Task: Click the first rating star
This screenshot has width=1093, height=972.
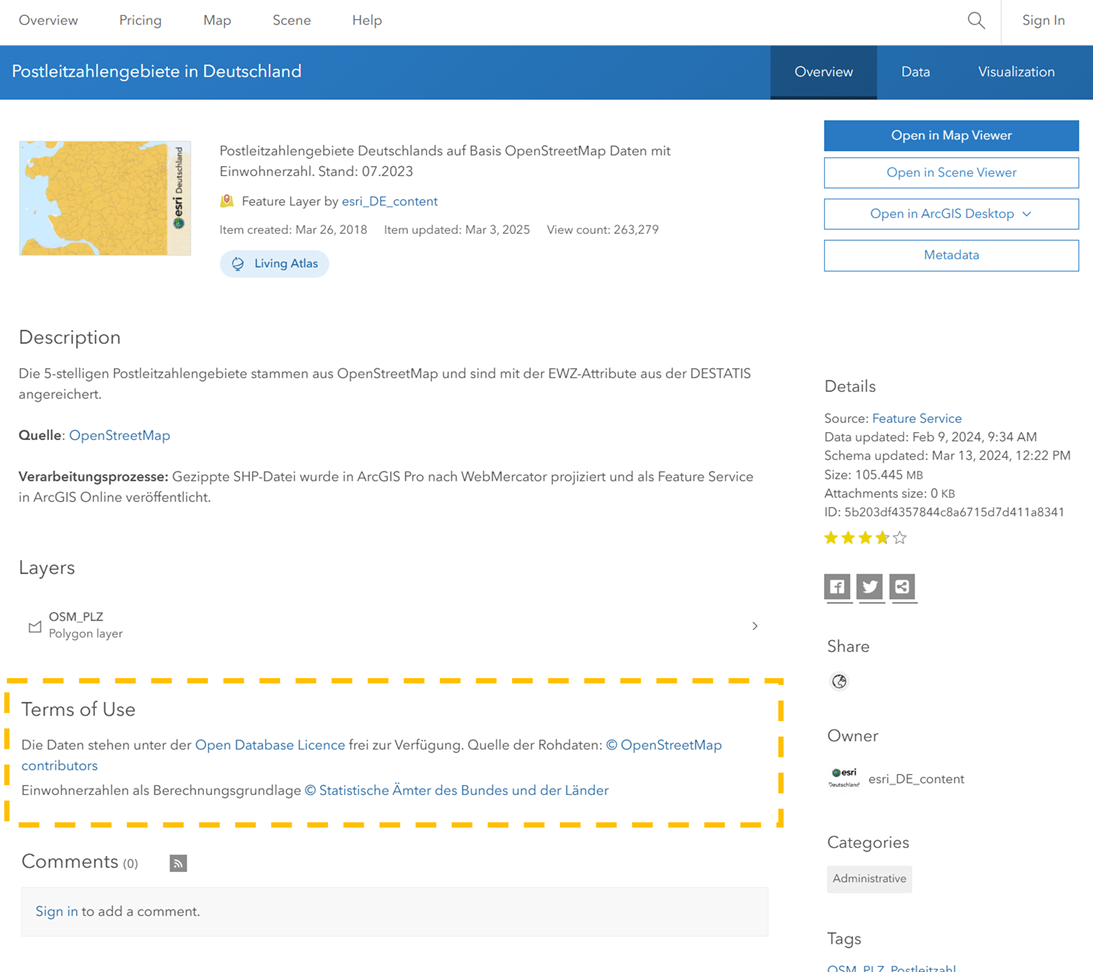Action: pyautogui.click(x=831, y=538)
